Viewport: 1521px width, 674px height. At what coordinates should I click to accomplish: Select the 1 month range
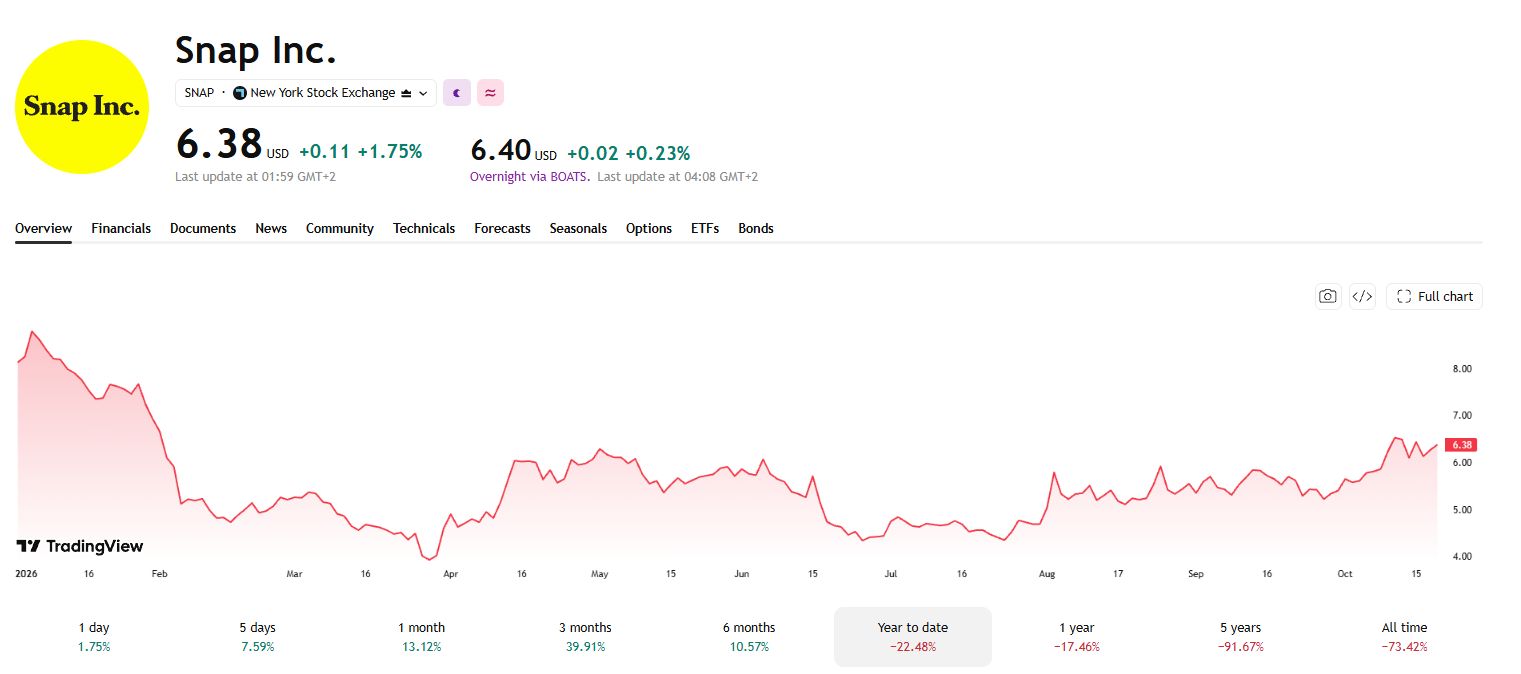pyautogui.click(x=421, y=636)
